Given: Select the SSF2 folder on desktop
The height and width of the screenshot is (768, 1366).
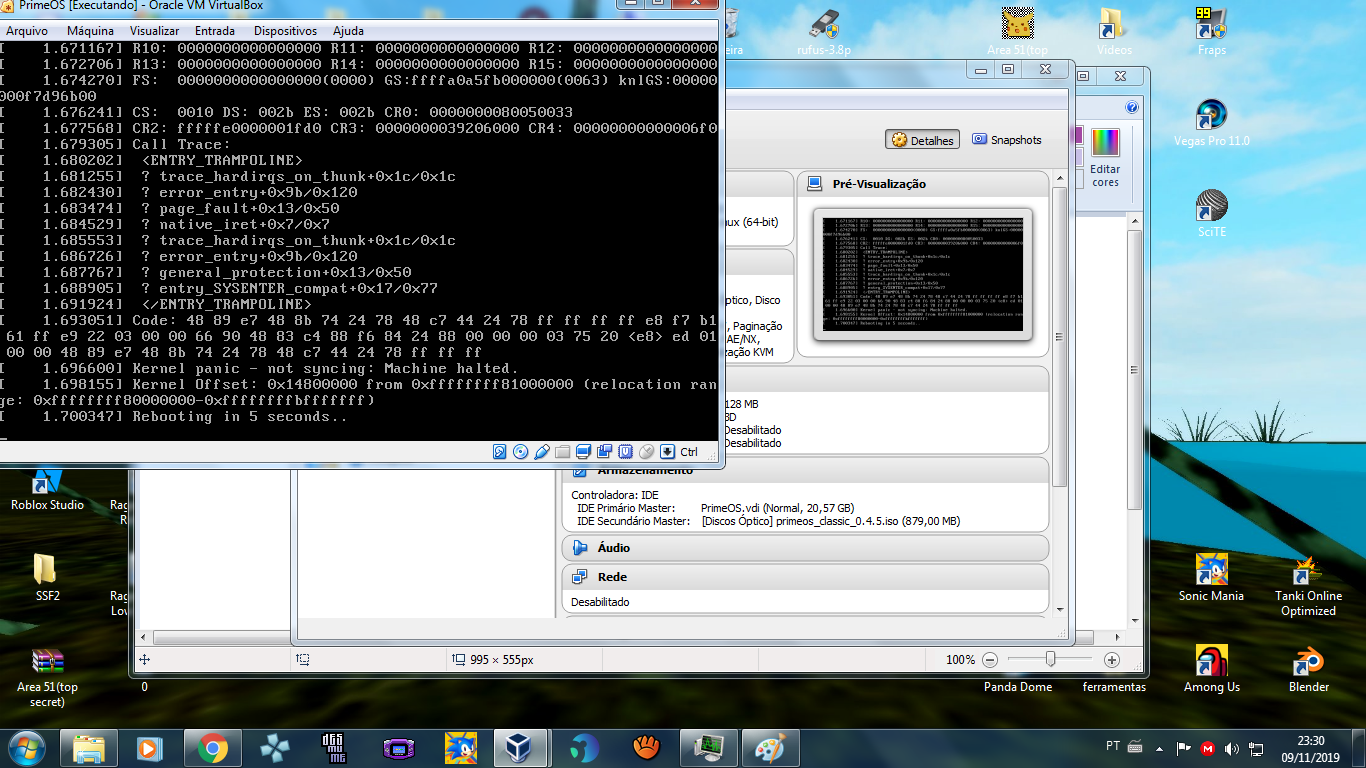Looking at the screenshot, I should pos(47,577).
